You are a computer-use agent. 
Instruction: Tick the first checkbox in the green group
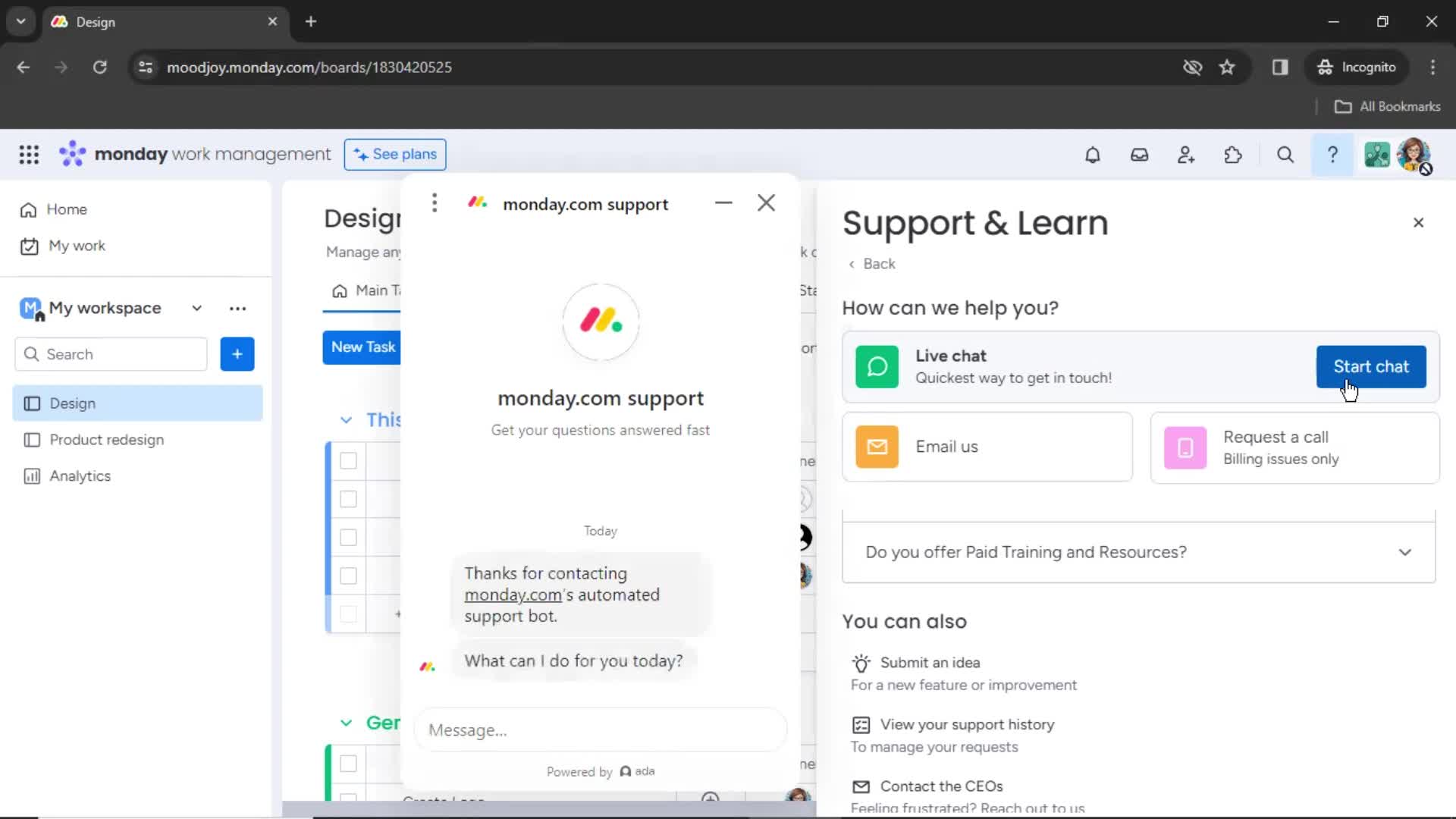[348, 763]
